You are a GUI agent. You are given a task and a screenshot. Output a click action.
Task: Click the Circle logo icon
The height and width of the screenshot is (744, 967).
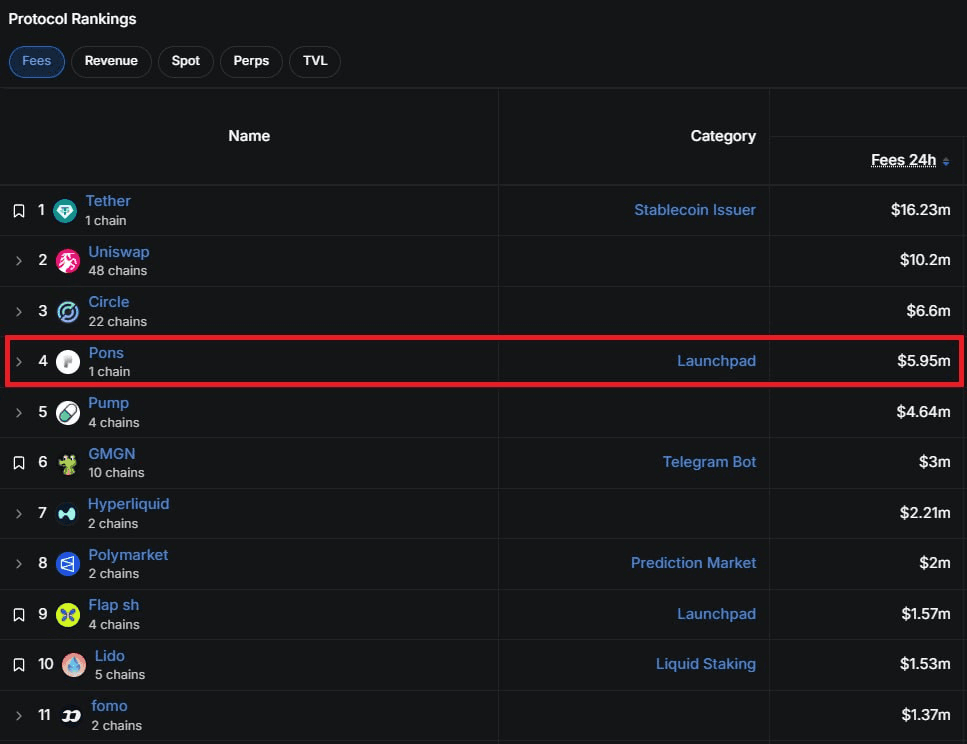tap(68, 312)
